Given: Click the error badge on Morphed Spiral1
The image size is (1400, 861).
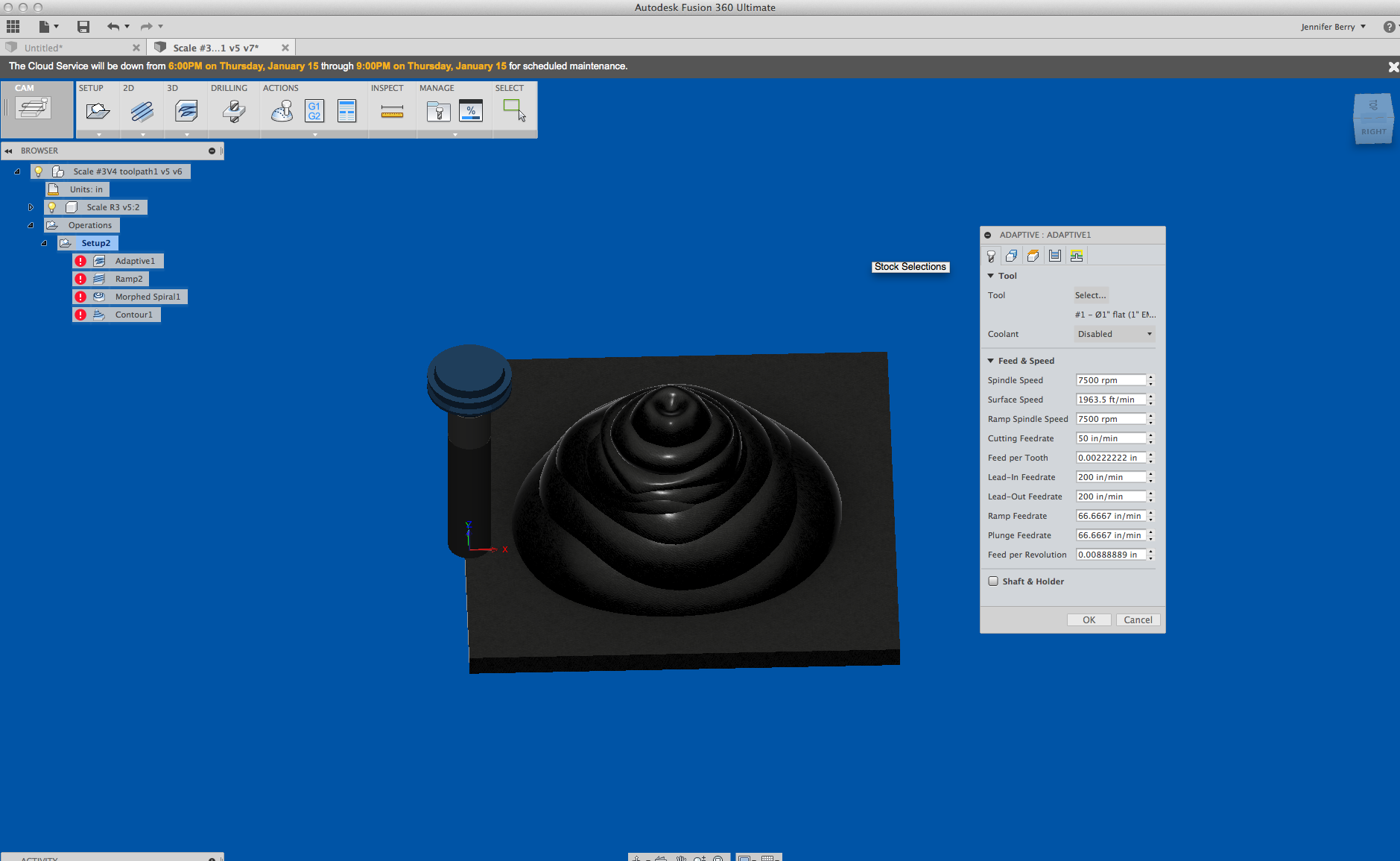Looking at the screenshot, I should point(80,297).
